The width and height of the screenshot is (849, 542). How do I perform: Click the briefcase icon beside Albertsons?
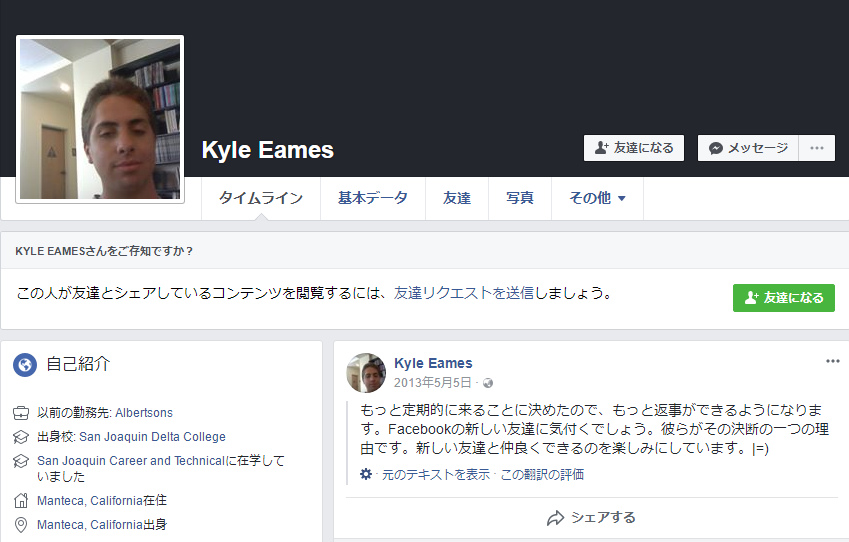[x=21, y=413]
